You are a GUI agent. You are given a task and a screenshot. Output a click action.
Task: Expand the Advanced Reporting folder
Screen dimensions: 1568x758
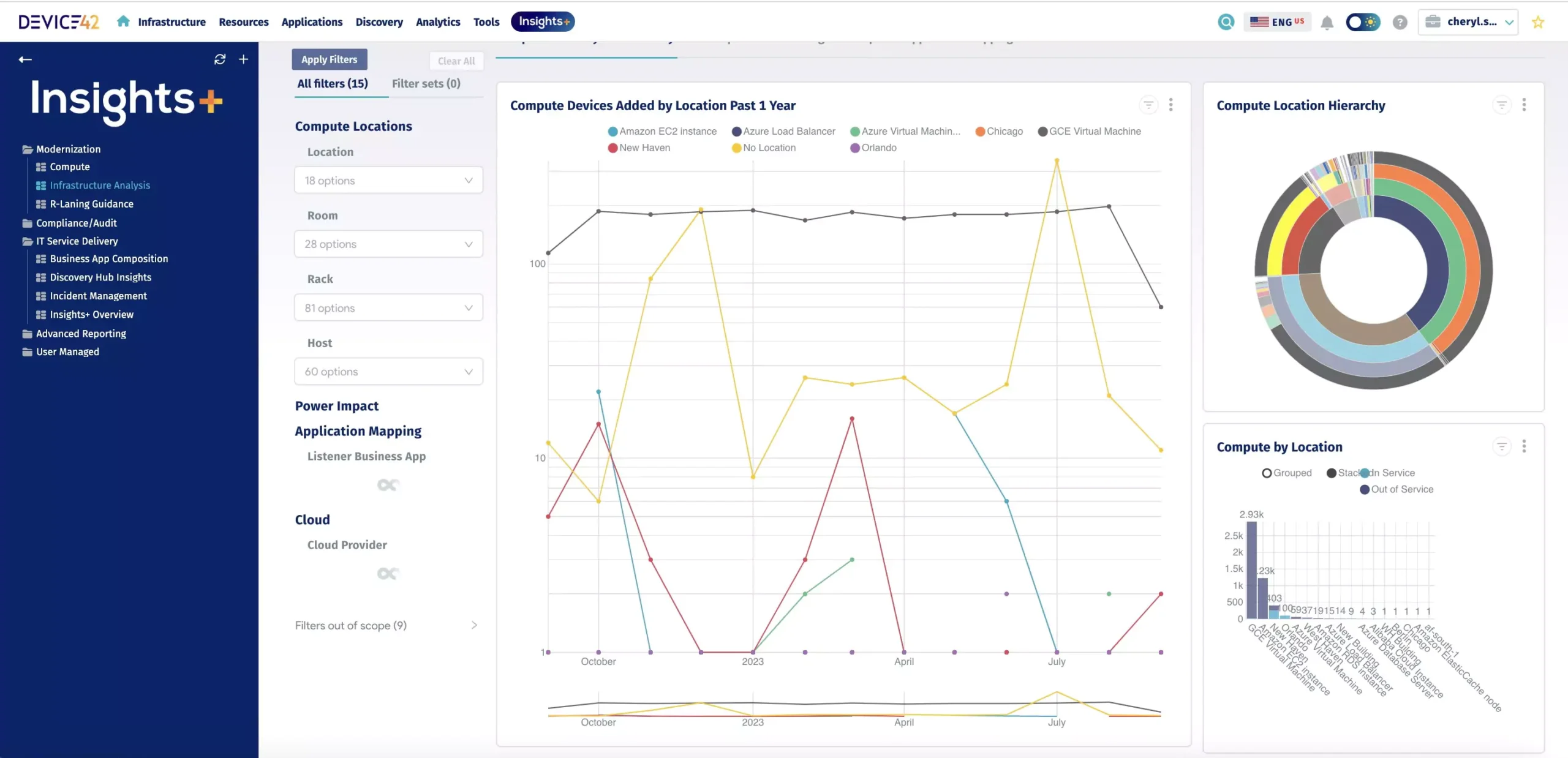pyautogui.click(x=74, y=334)
